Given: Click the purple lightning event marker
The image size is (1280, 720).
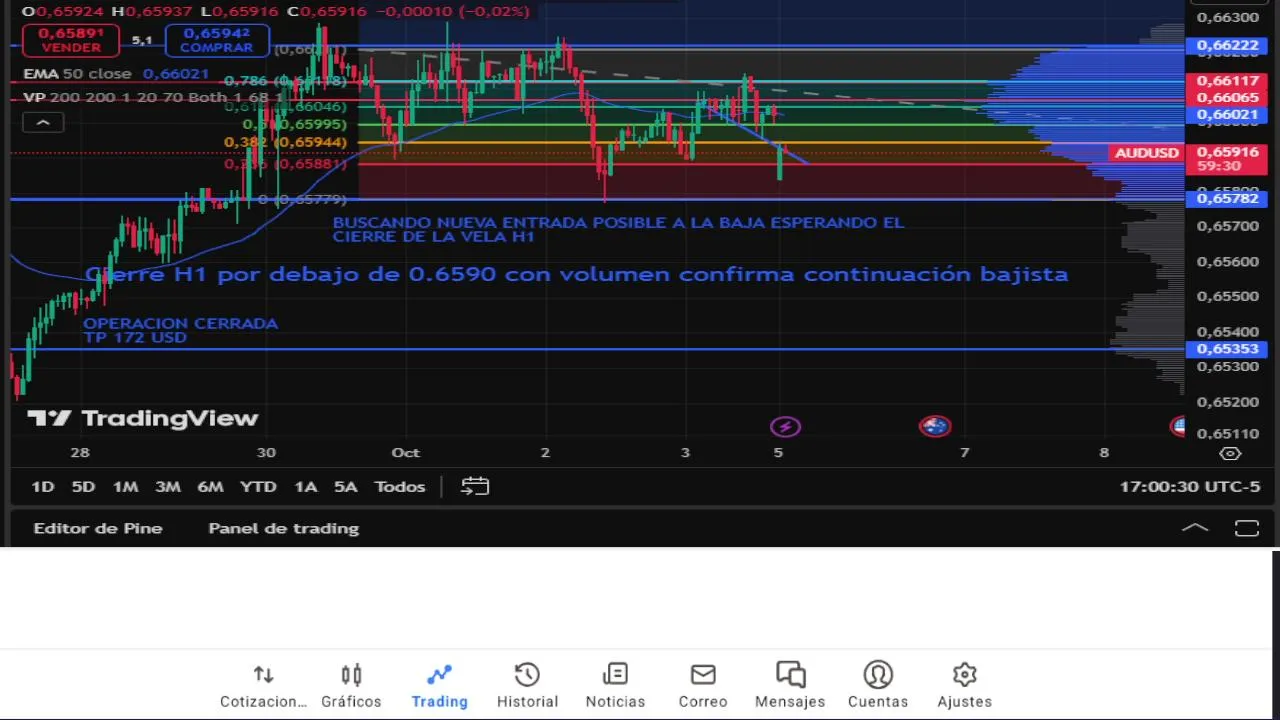Looking at the screenshot, I should tap(785, 427).
